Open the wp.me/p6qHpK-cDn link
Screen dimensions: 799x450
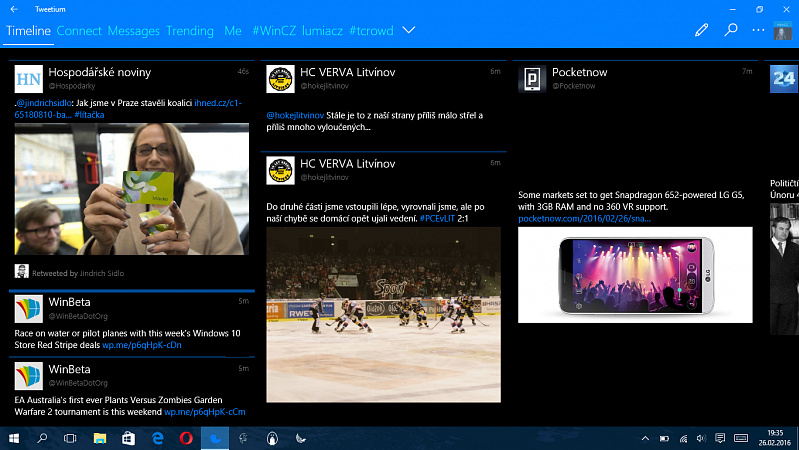click(x=142, y=345)
